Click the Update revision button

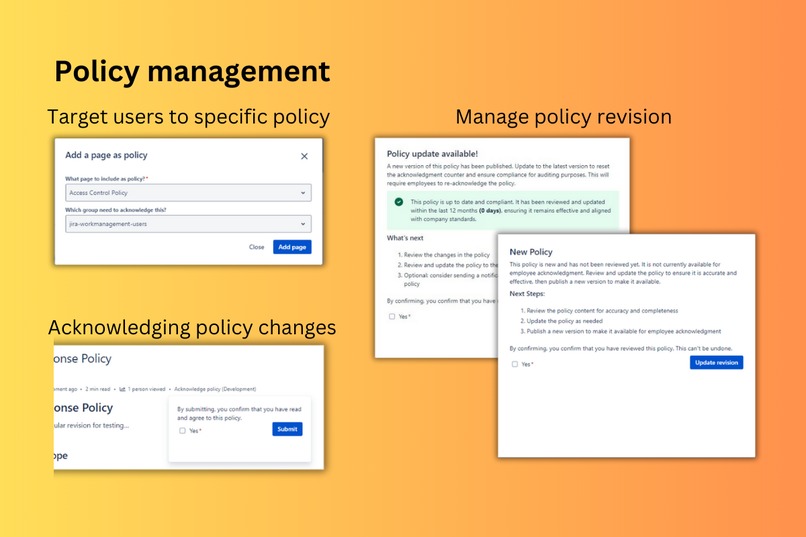coord(716,363)
